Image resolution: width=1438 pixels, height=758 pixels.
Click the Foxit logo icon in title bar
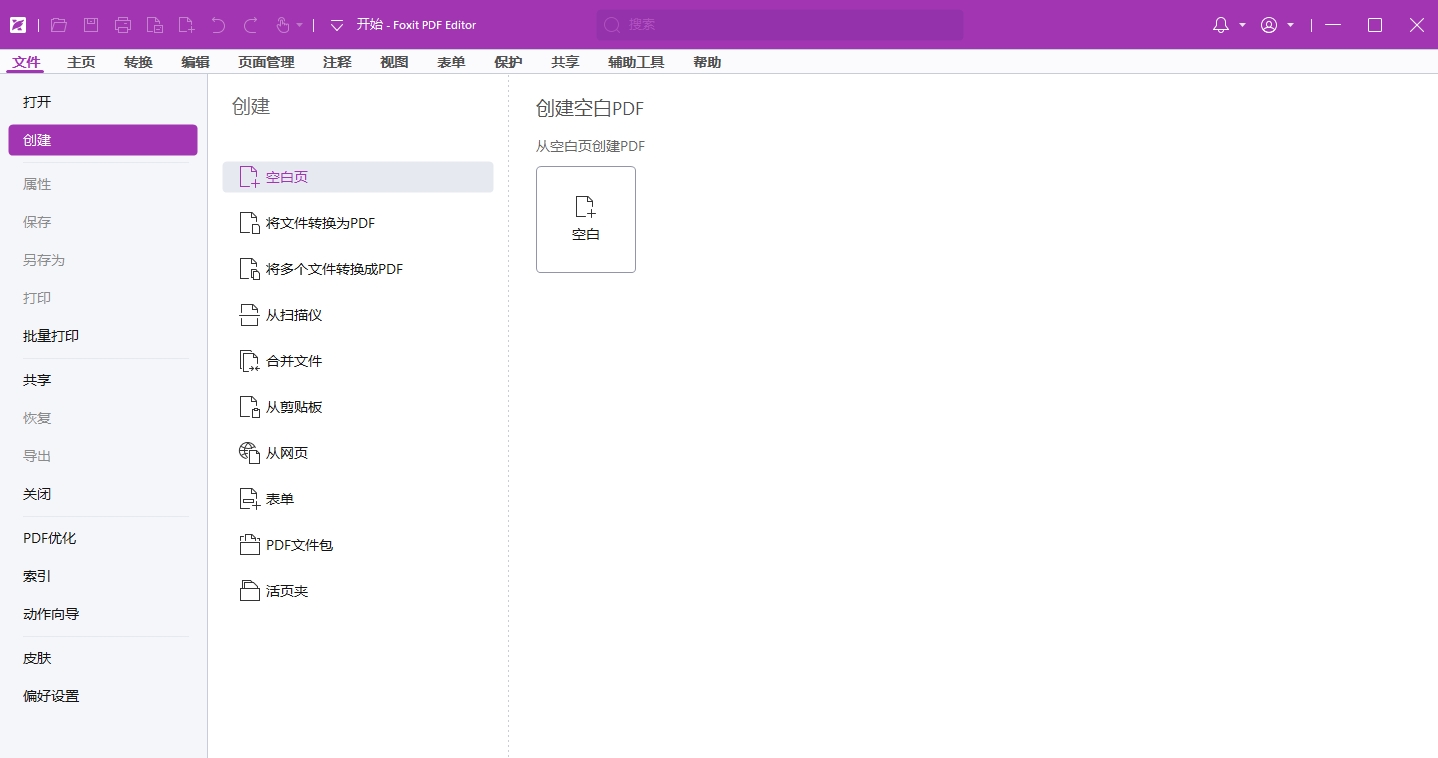(x=18, y=25)
